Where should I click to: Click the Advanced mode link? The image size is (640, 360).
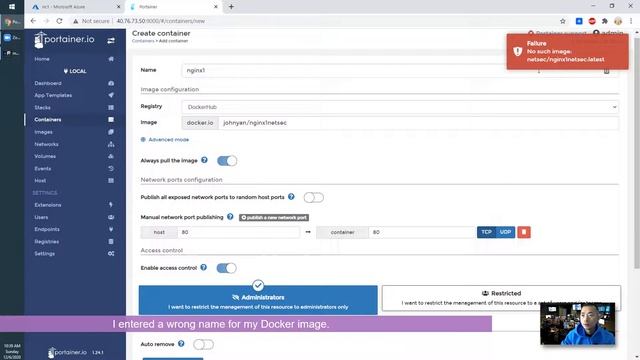[165, 140]
